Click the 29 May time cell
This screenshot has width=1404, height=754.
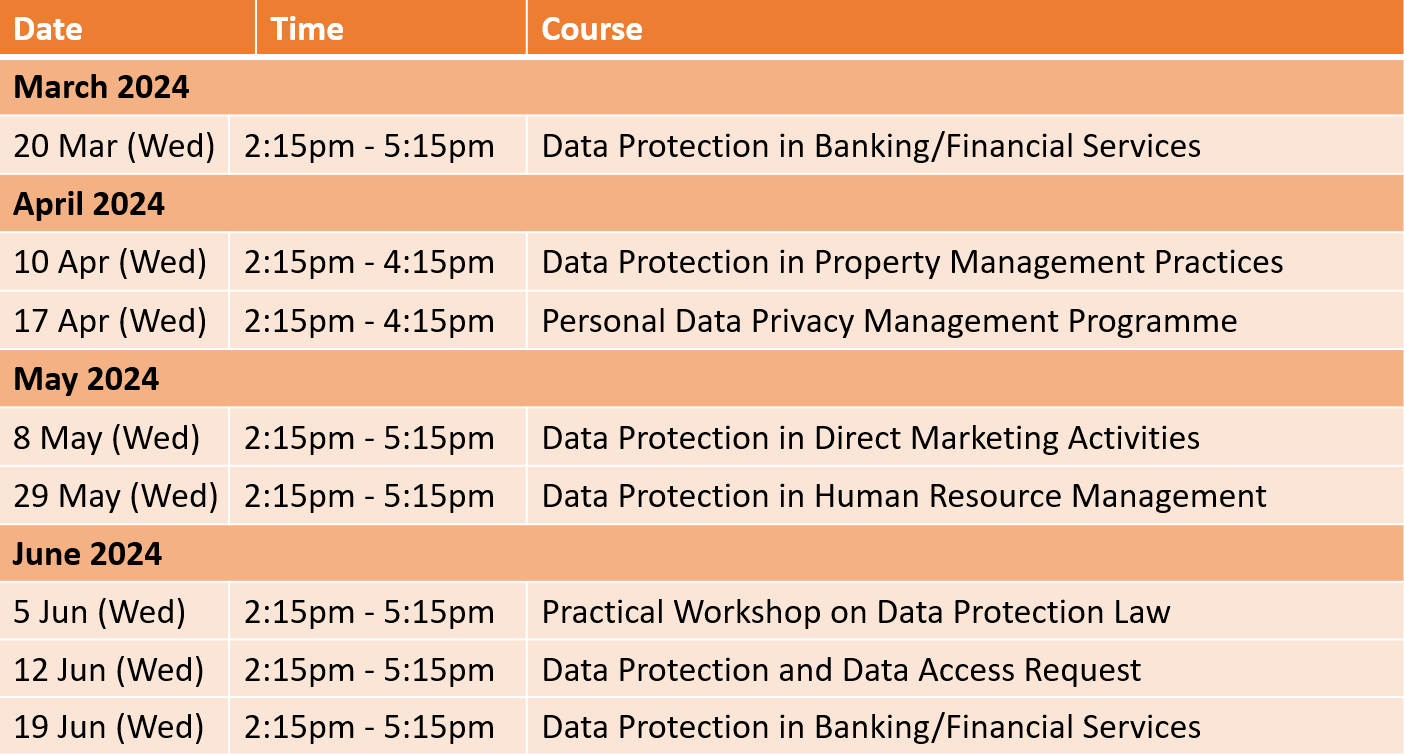pyautogui.click(x=378, y=496)
